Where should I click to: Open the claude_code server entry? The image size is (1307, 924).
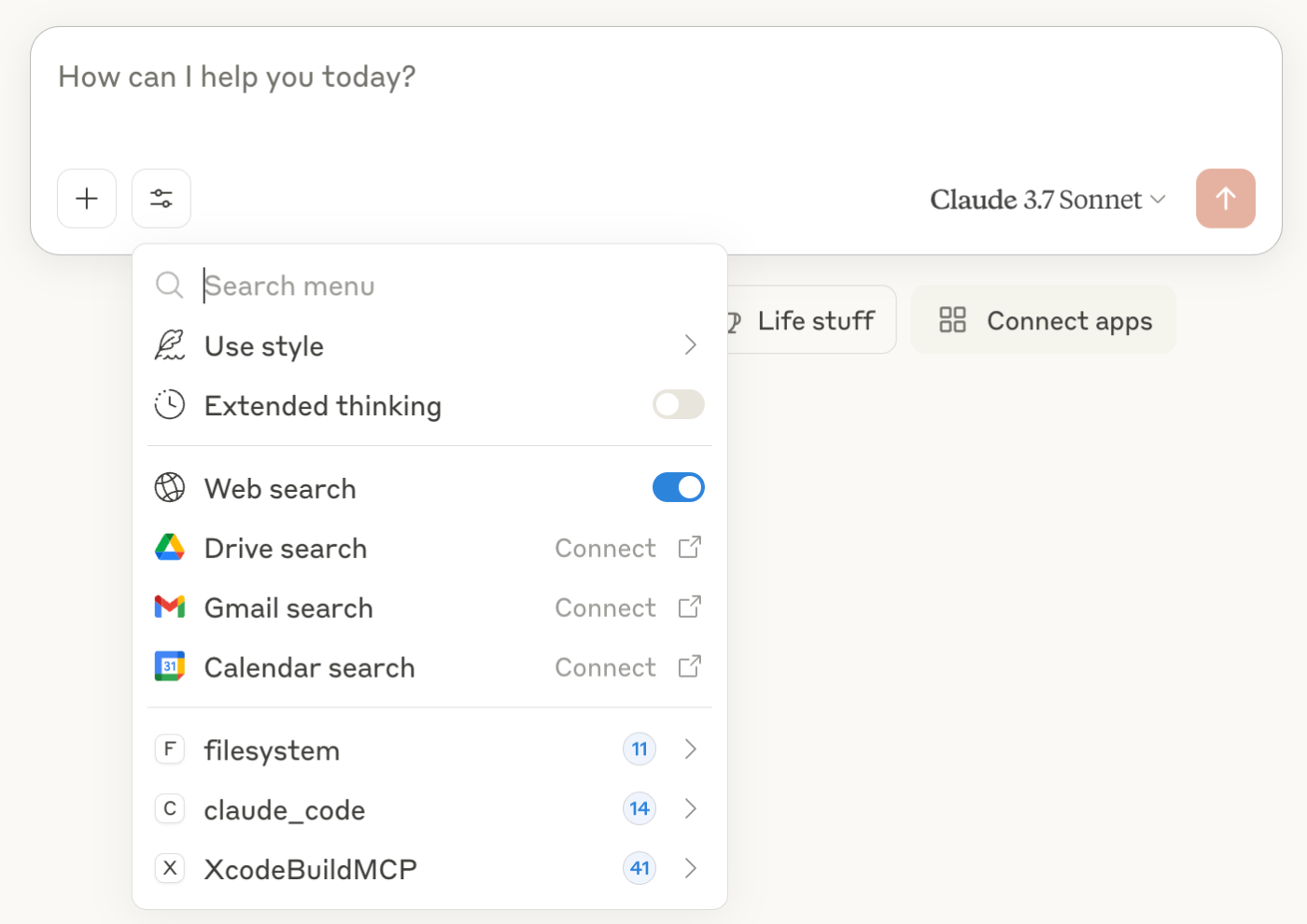click(429, 808)
